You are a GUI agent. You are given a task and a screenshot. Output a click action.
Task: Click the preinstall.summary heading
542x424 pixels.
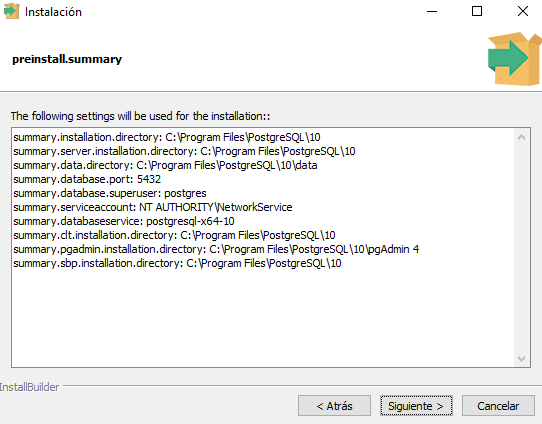pos(67,59)
